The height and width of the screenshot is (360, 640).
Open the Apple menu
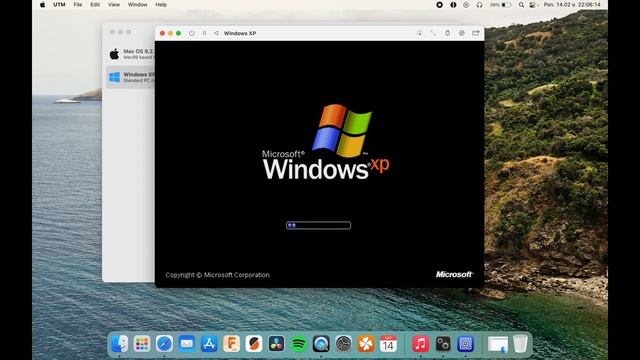(x=42, y=5)
